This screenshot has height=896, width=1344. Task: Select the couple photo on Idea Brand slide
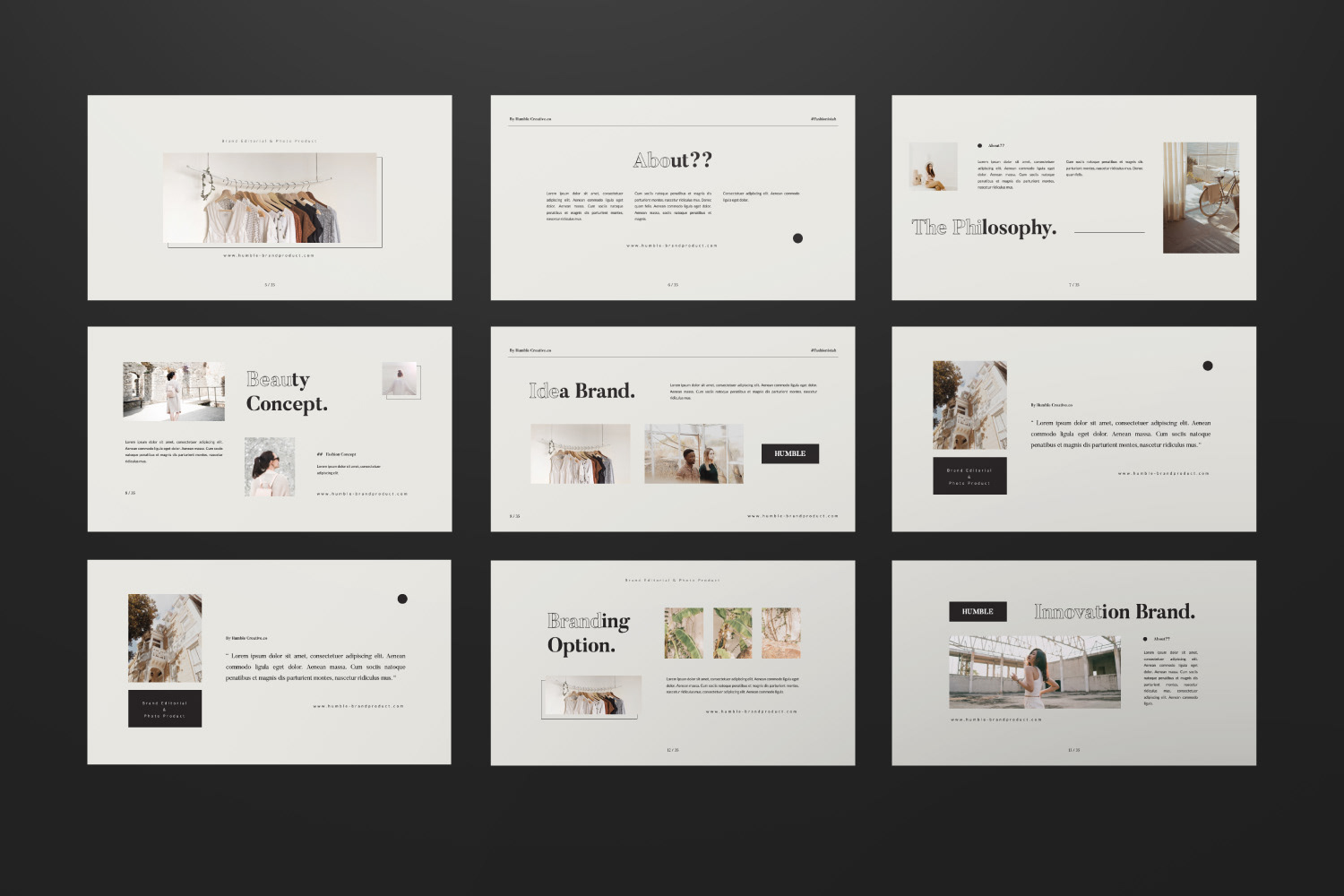(694, 454)
